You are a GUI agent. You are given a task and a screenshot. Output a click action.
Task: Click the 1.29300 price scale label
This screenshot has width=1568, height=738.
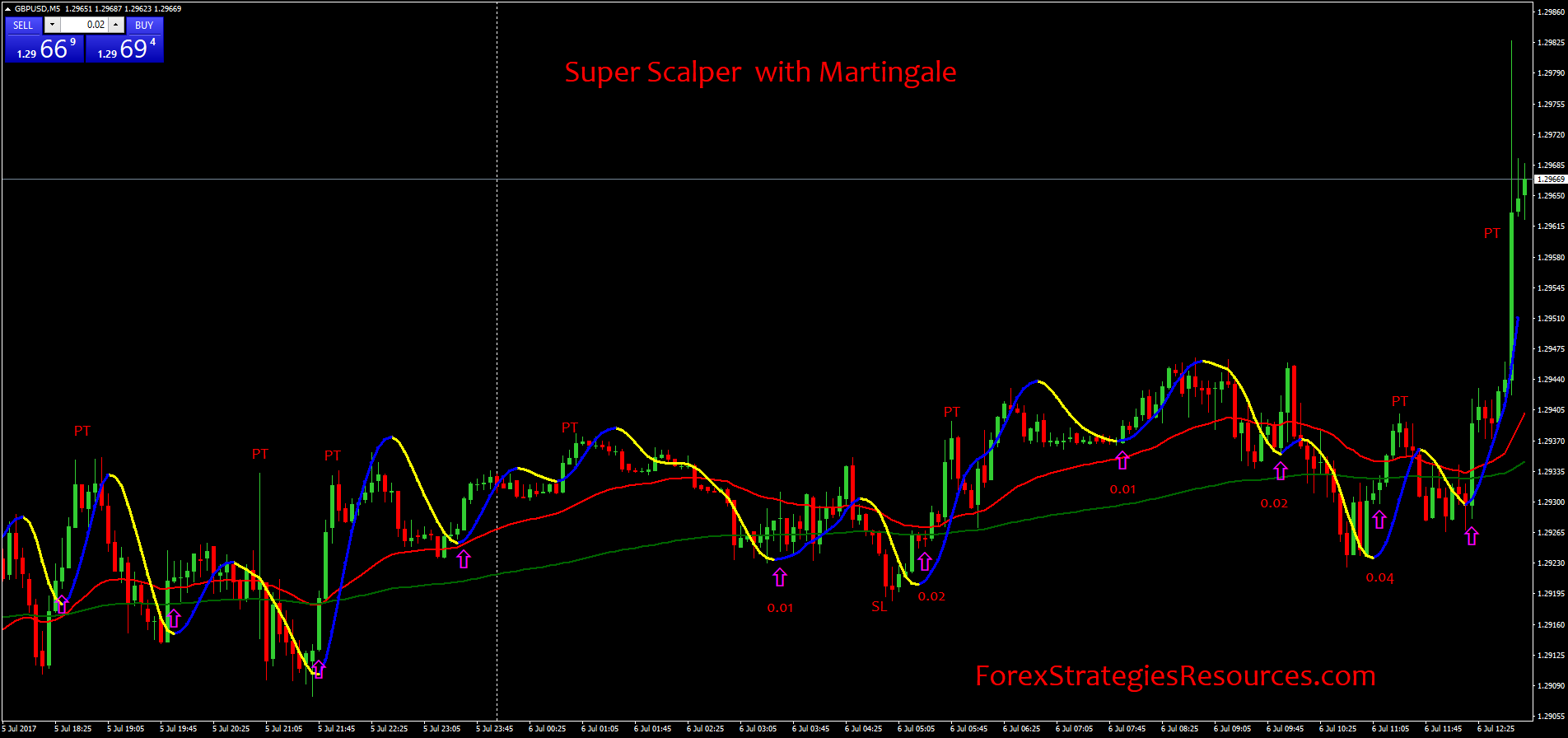pyautogui.click(x=1551, y=502)
